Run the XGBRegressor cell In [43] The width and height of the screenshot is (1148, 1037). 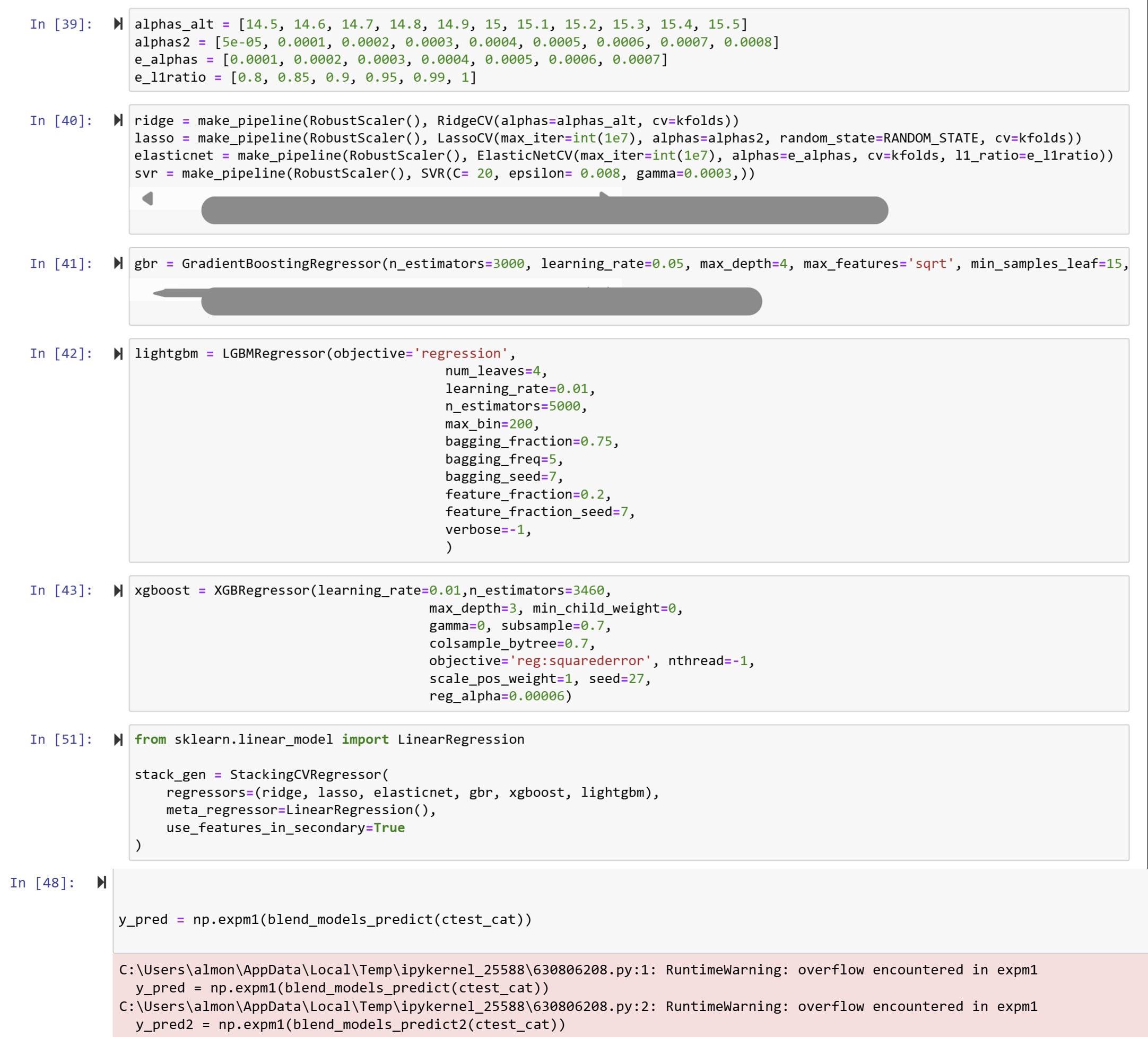click(x=118, y=590)
